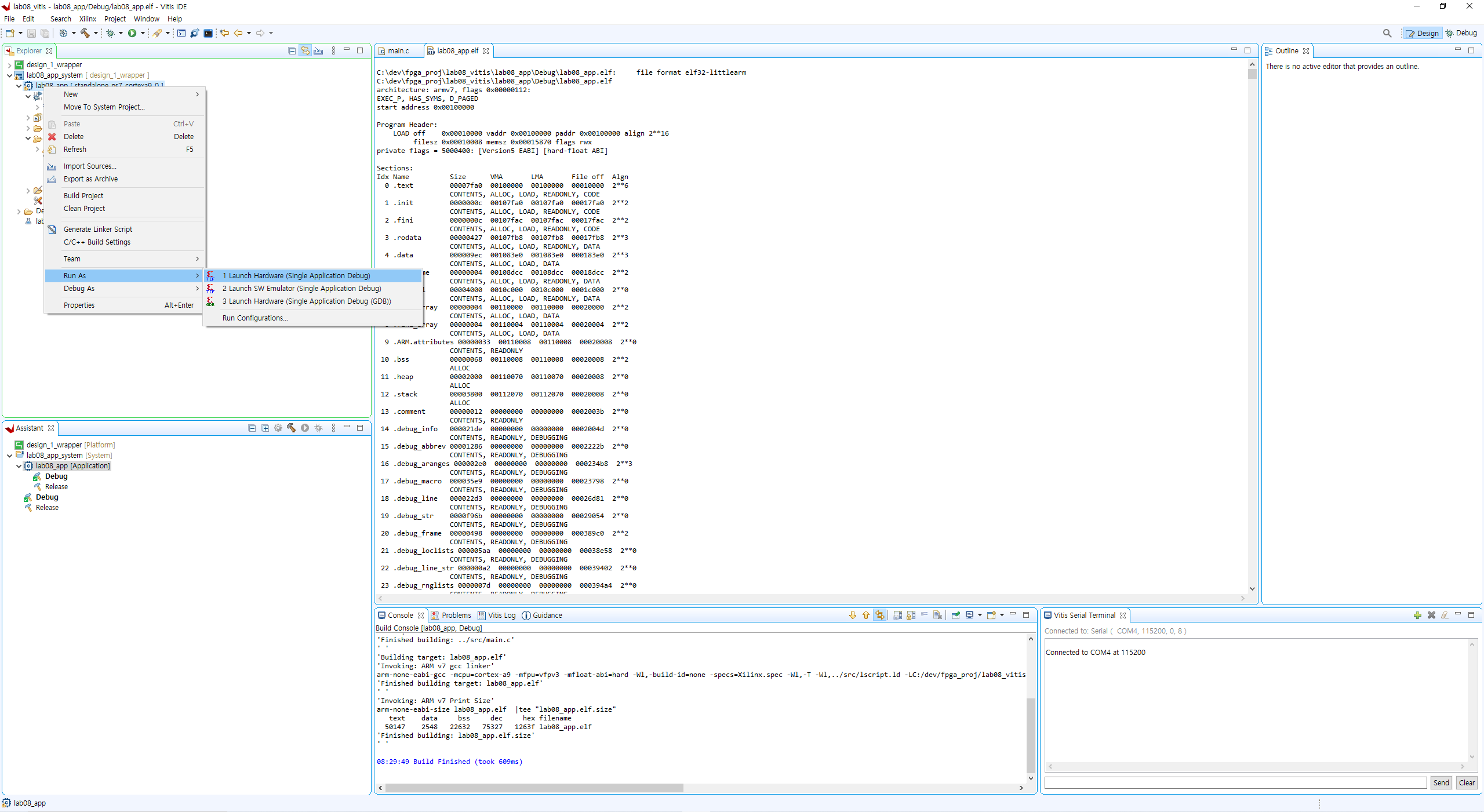Add serial port with green plus icon
The height and width of the screenshot is (812, 1484).
pos(1417,615)
